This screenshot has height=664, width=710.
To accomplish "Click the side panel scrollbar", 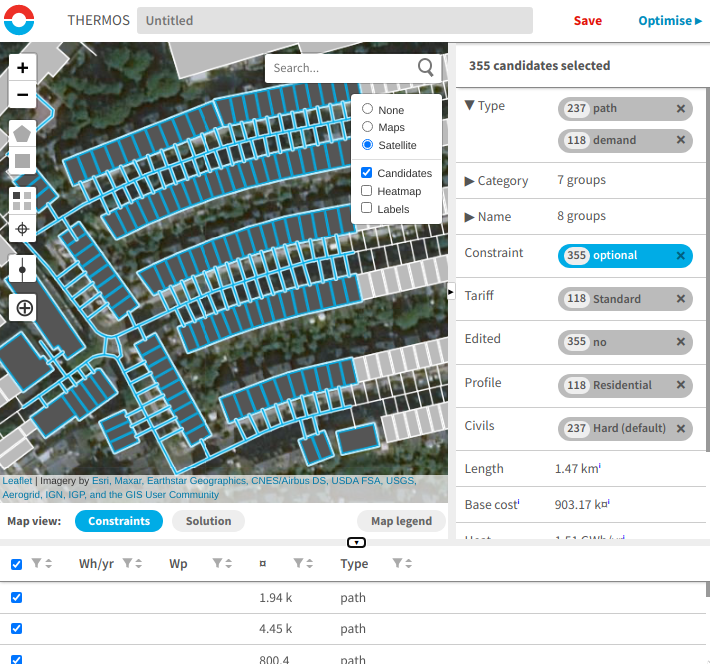I will [707, 269].
